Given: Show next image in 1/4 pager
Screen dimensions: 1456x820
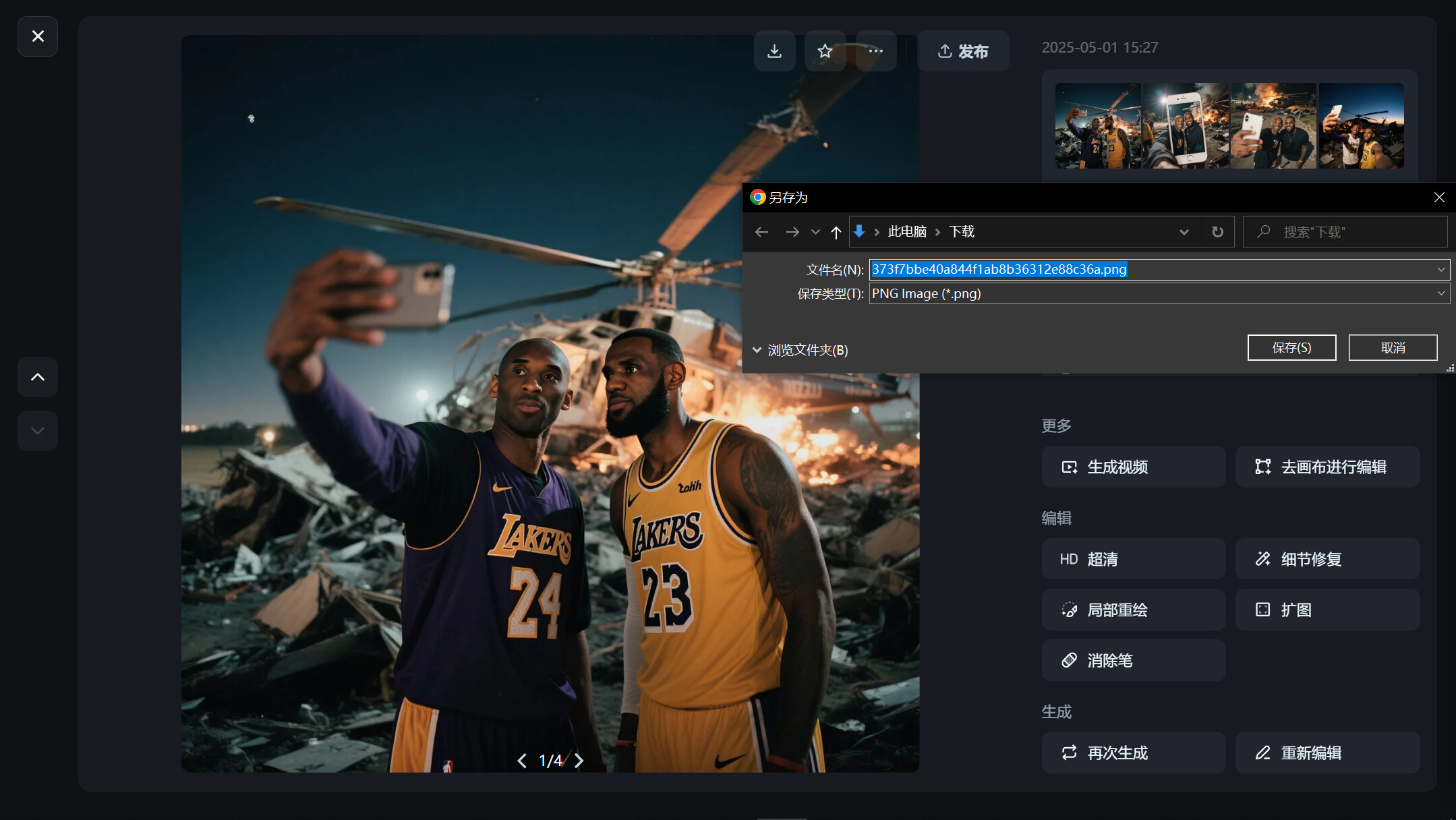Looking at the screenshot, I should 579,761.
